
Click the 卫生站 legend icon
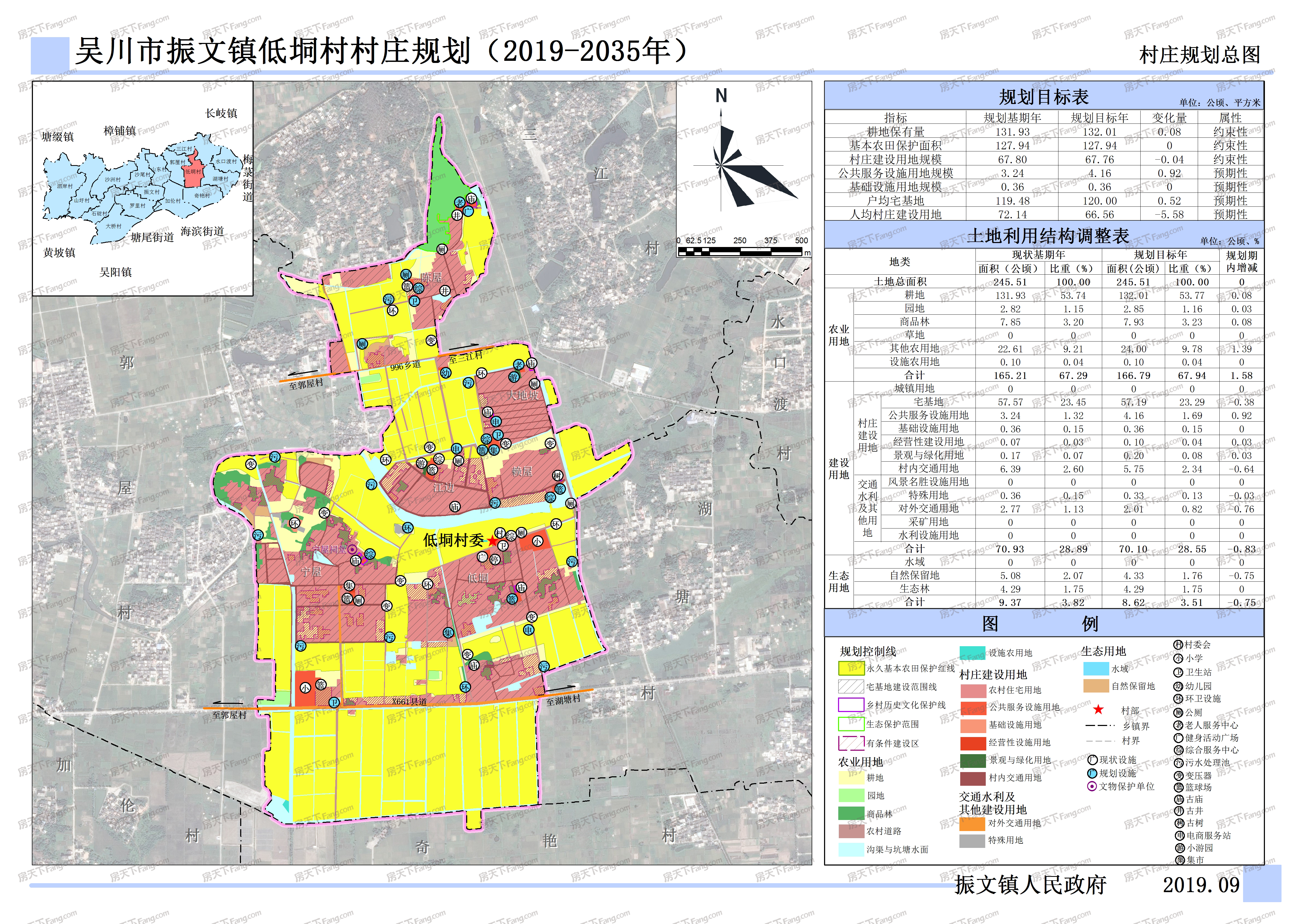[x=1178, y=672]
